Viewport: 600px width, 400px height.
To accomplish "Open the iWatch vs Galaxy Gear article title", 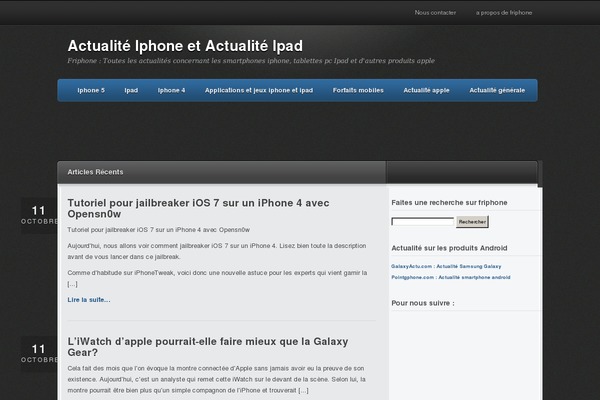I will tap(208, 347).
